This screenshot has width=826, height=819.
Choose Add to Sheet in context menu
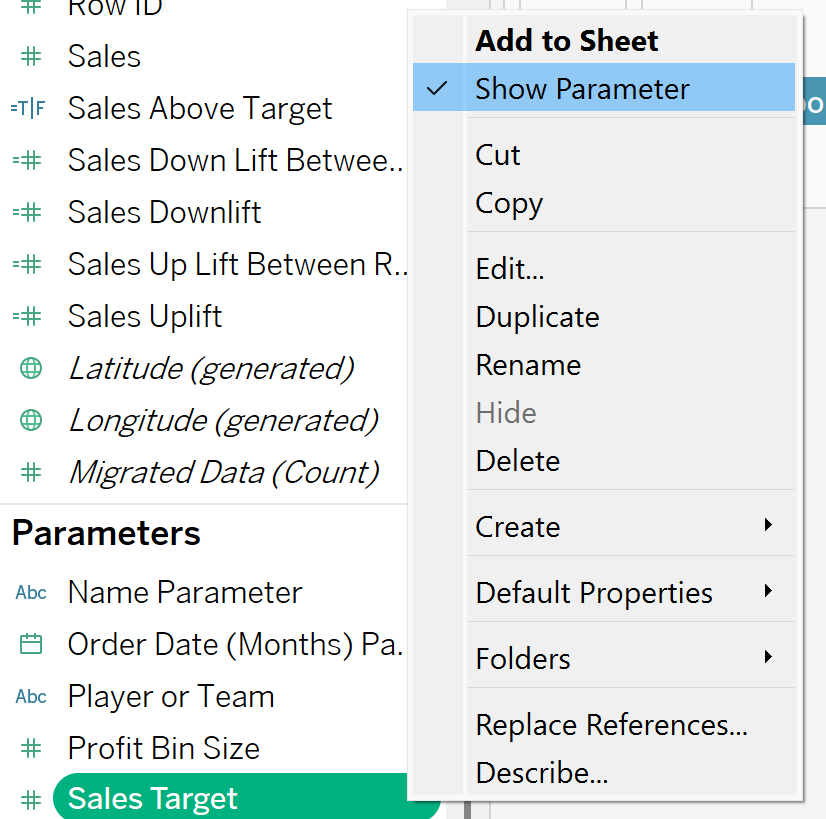click(x=567, y=41)
